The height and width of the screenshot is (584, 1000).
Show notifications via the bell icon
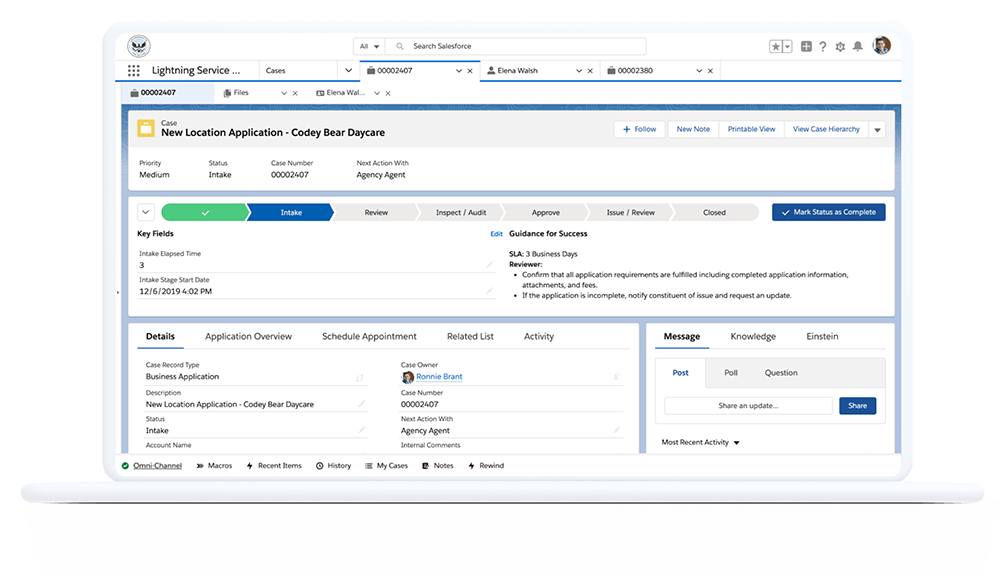(x=857, y=46)
